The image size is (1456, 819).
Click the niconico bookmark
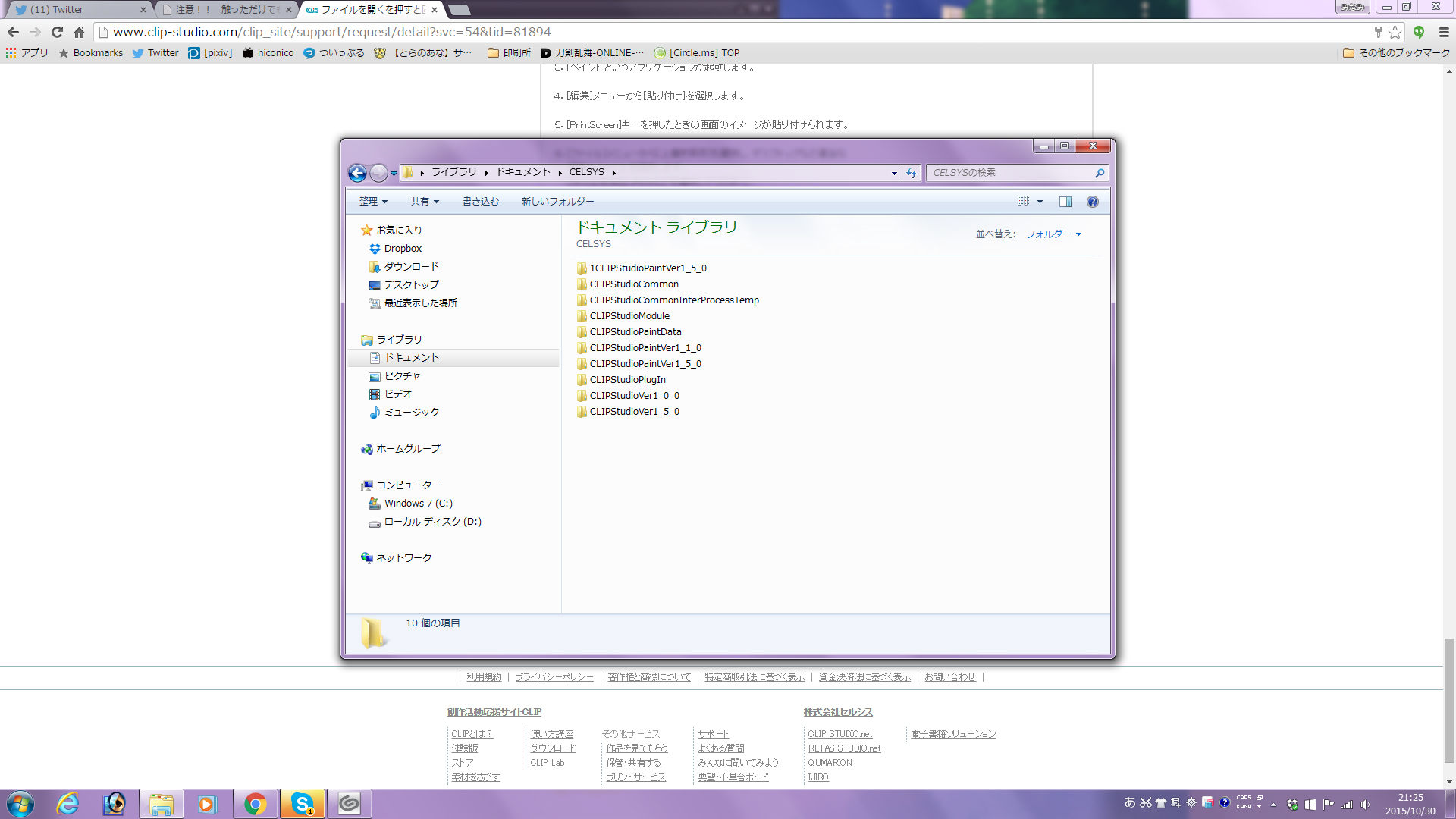[x=268, y=53]
